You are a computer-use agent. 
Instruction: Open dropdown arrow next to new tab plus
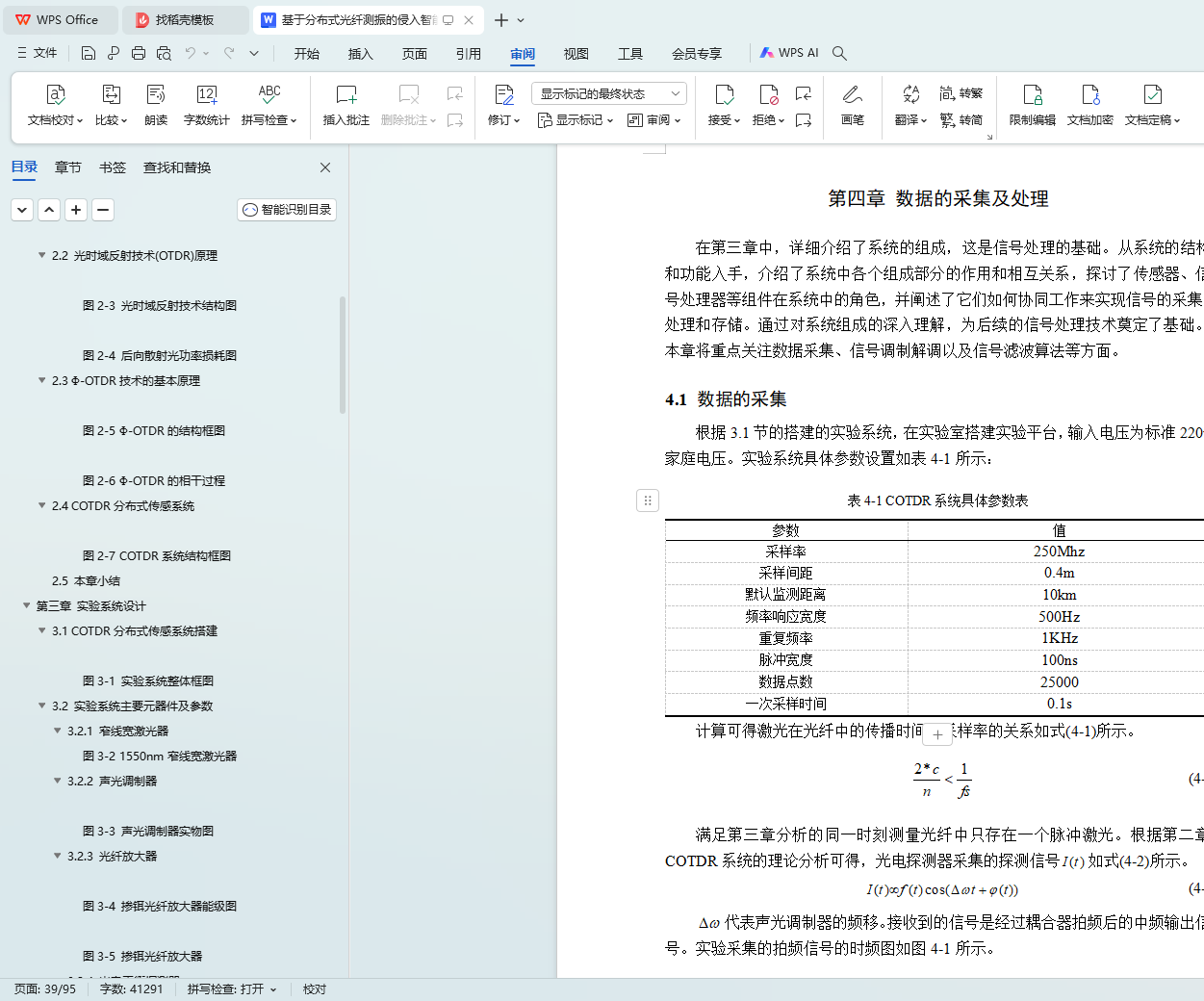[522, 20]
